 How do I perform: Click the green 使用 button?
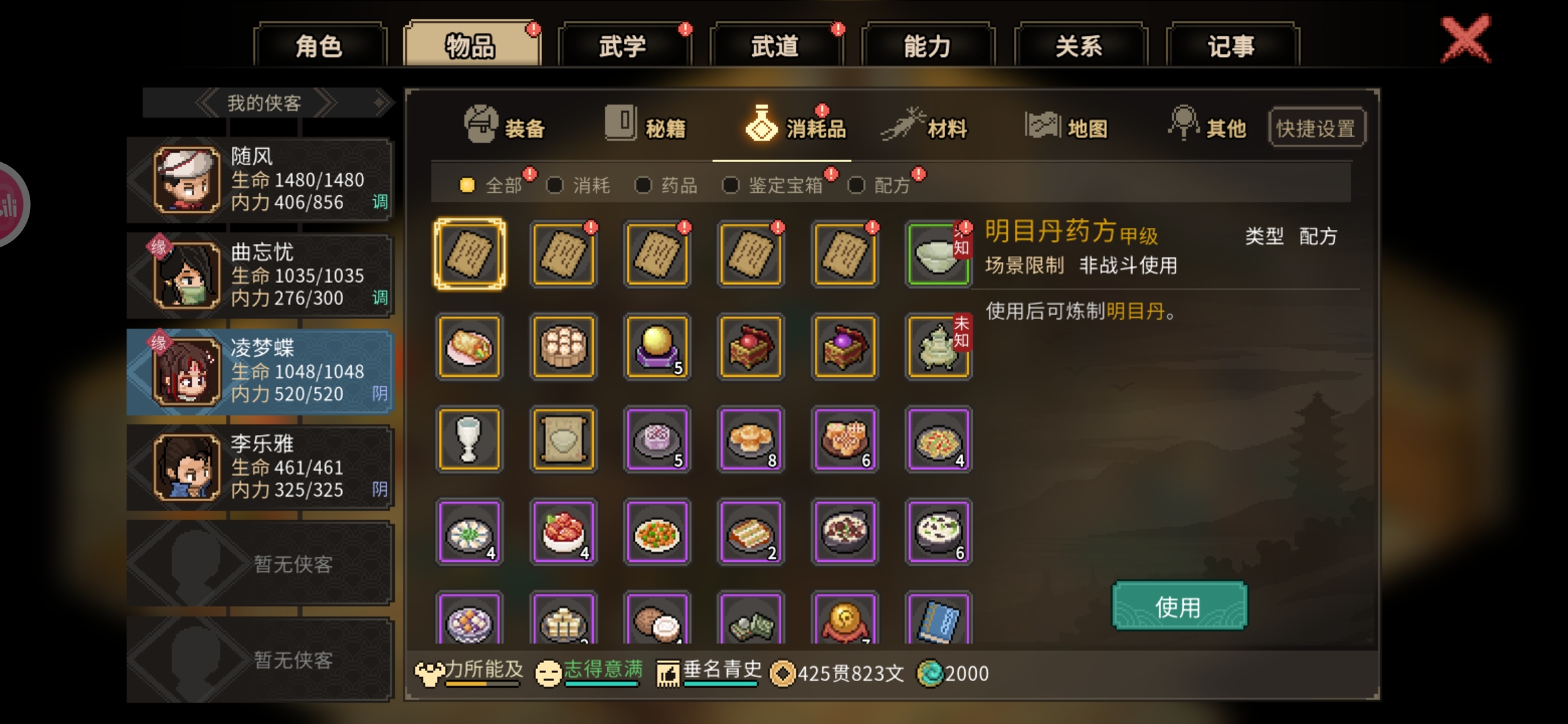[1179, 606]
